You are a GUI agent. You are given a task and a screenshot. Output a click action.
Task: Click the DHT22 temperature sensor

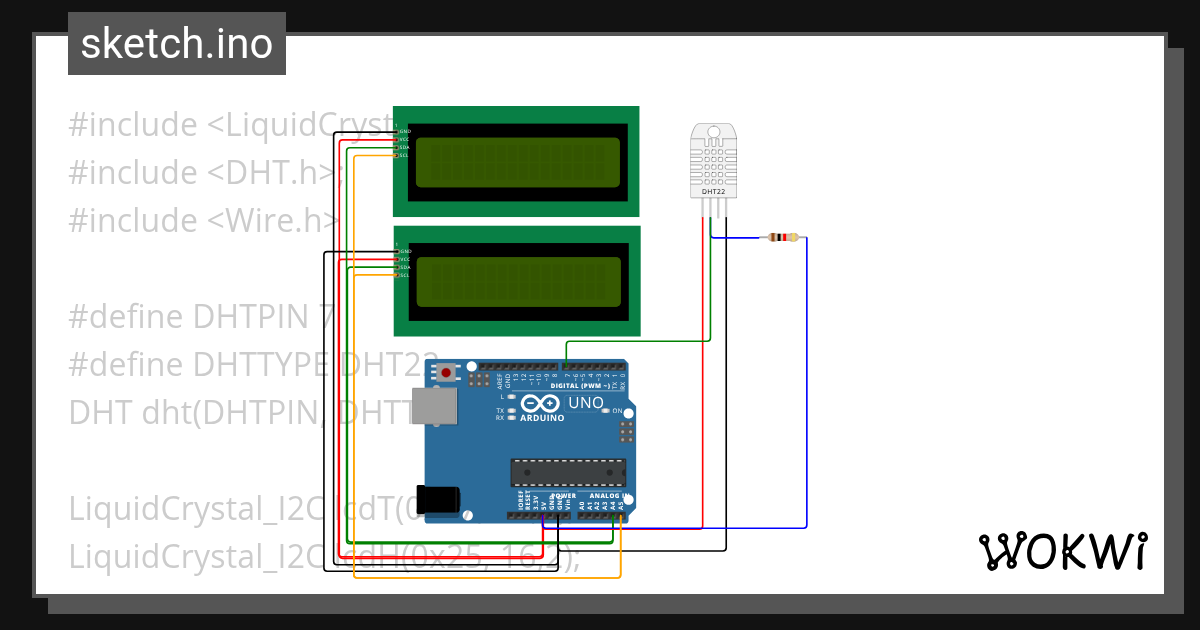pos(713,160)
